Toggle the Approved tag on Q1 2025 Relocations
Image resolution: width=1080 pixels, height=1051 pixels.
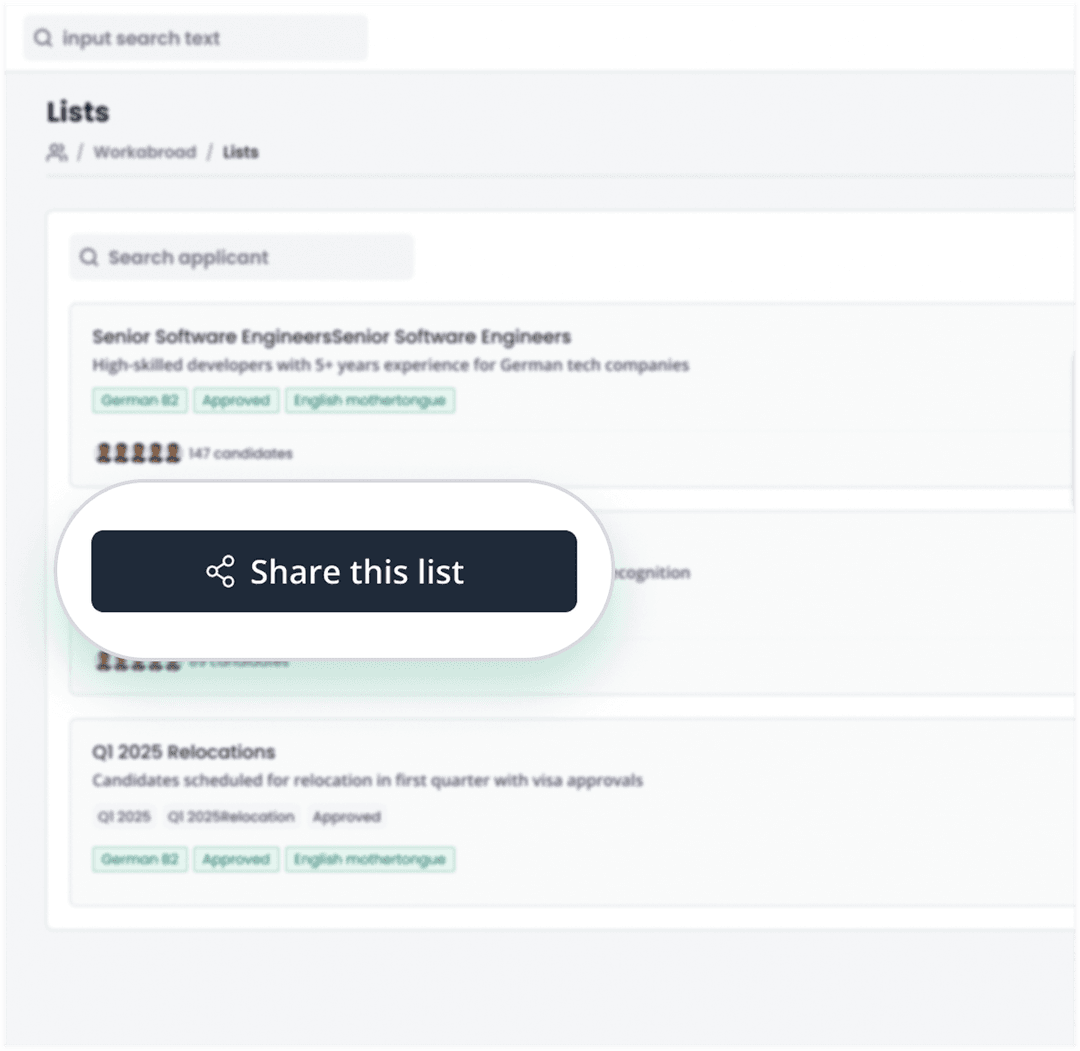[x=236, y=859]
